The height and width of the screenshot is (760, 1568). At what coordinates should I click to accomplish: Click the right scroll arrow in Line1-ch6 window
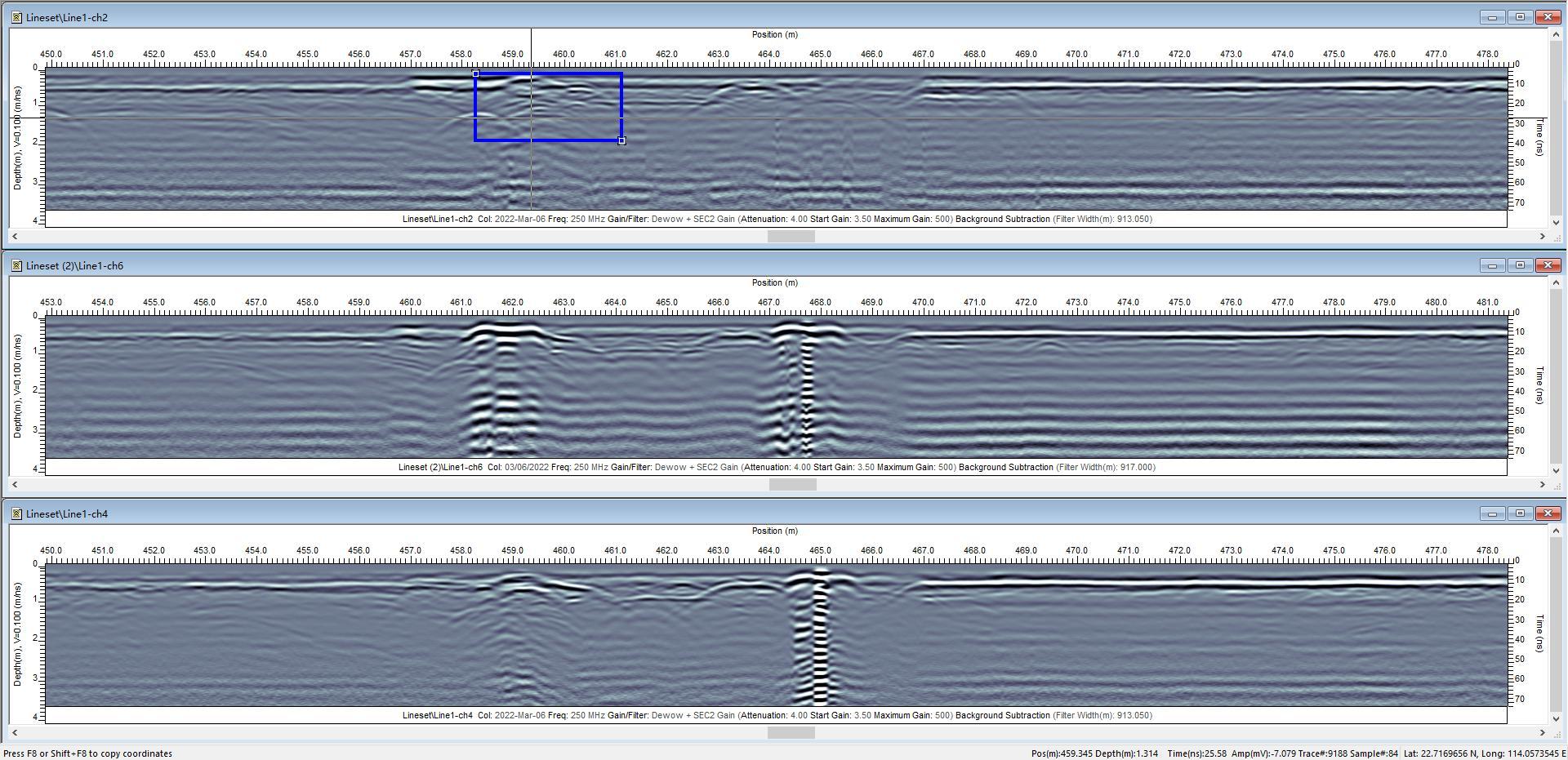(x=1542, y=484)
